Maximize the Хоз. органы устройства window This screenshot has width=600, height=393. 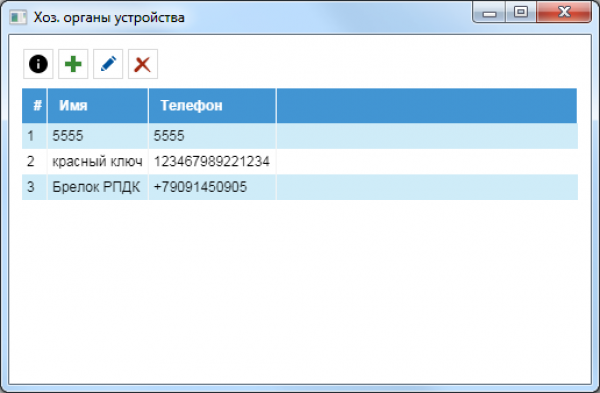pyautogui.click(x=520, y=12)
